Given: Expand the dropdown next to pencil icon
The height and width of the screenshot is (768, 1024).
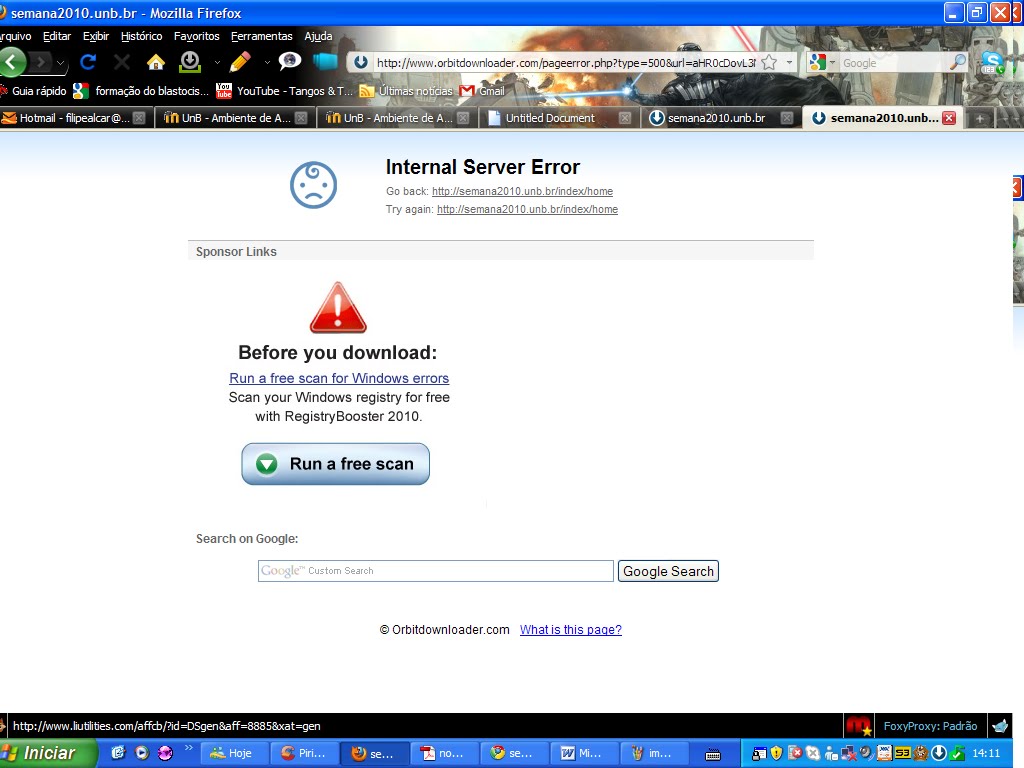Looking at the screenshot, I should point(266,63).
